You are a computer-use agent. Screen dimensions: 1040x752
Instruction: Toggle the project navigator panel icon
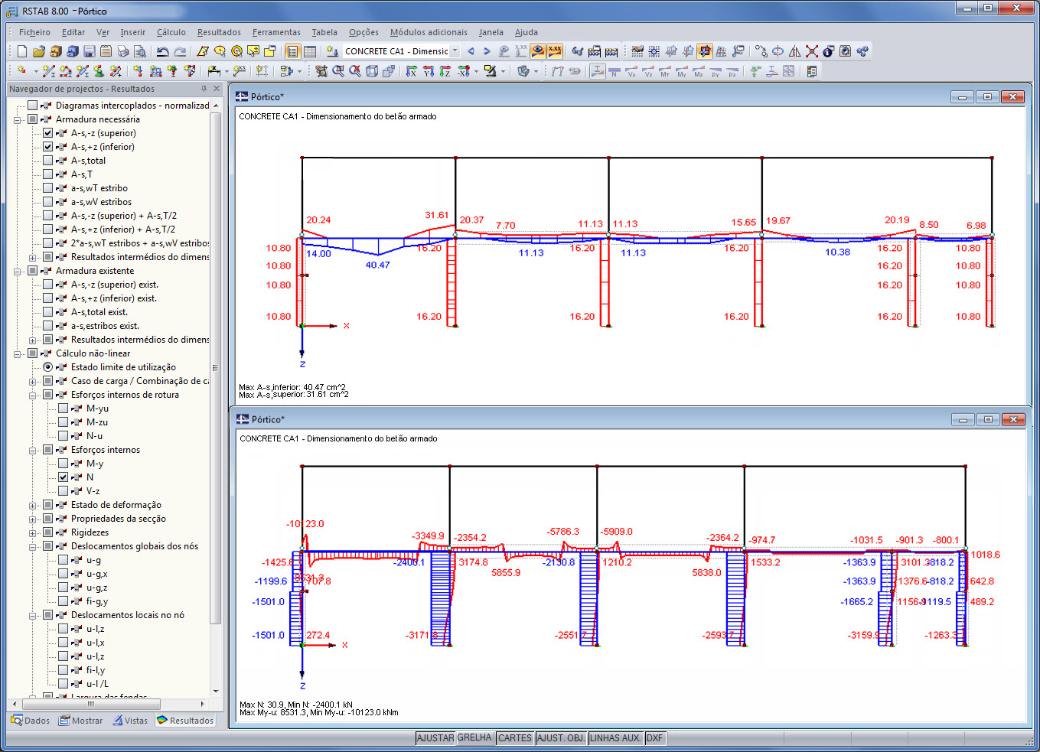pos(292,51)
